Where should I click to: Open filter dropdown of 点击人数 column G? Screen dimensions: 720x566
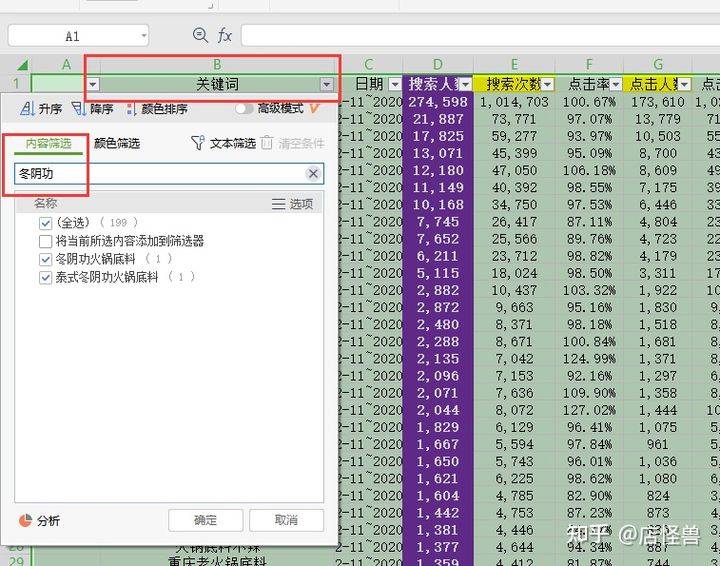click(685, 84)
